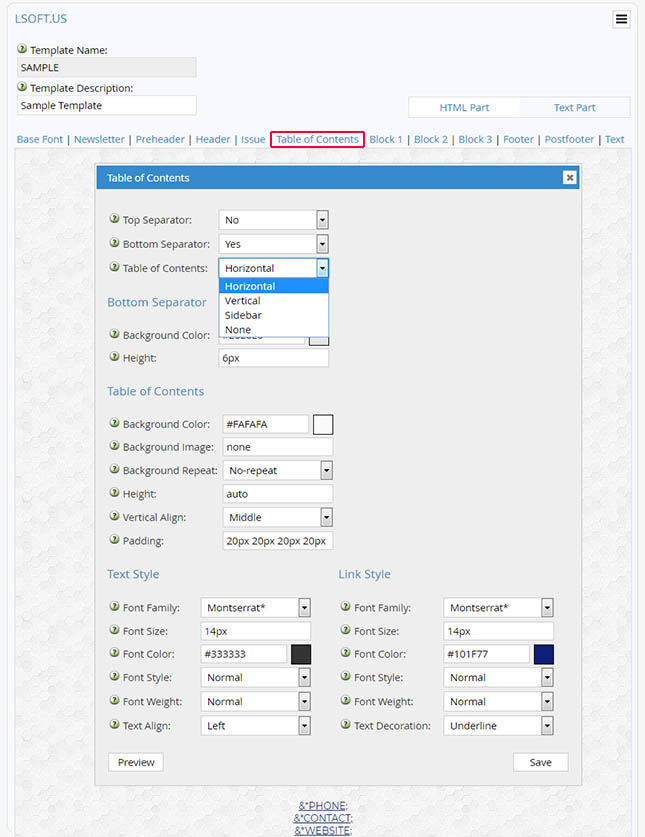Open the Header section link
645x837 pixels.
click(213, 139)
